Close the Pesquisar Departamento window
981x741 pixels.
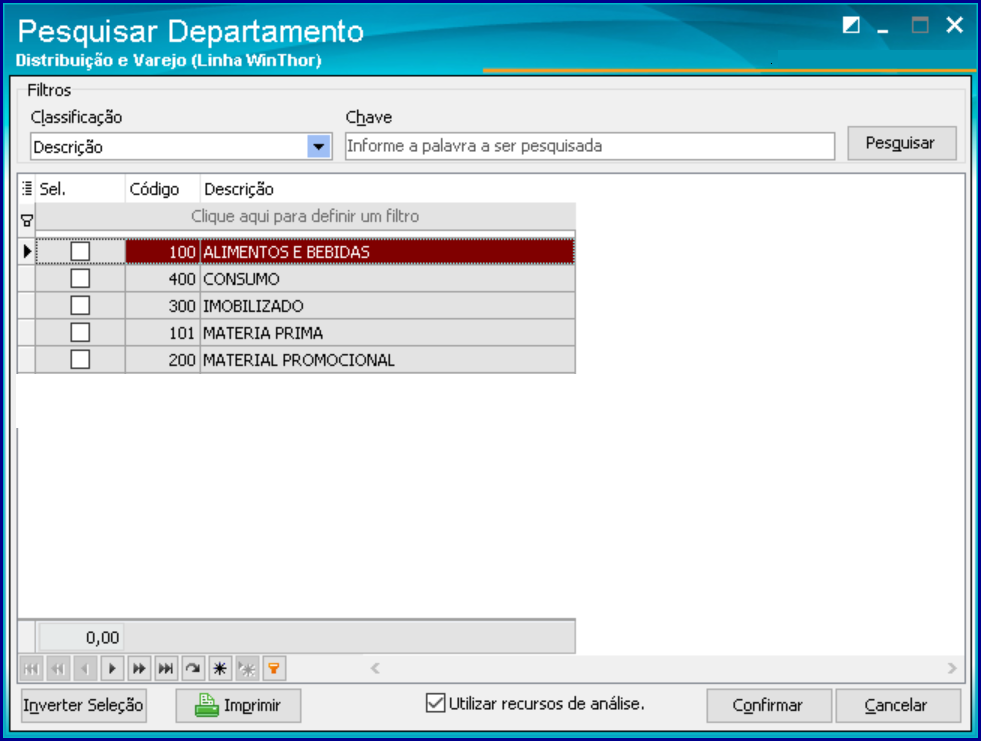click(955, 25)
